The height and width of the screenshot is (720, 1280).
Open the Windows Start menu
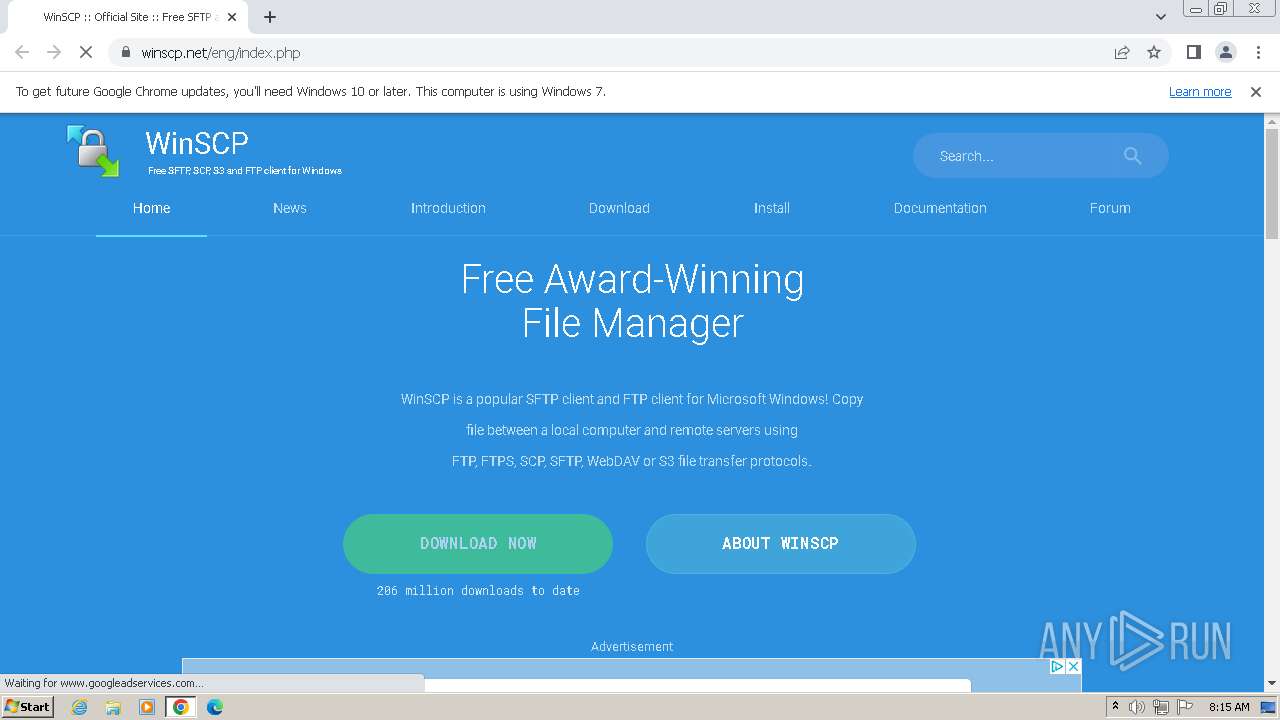coord(28,707)
